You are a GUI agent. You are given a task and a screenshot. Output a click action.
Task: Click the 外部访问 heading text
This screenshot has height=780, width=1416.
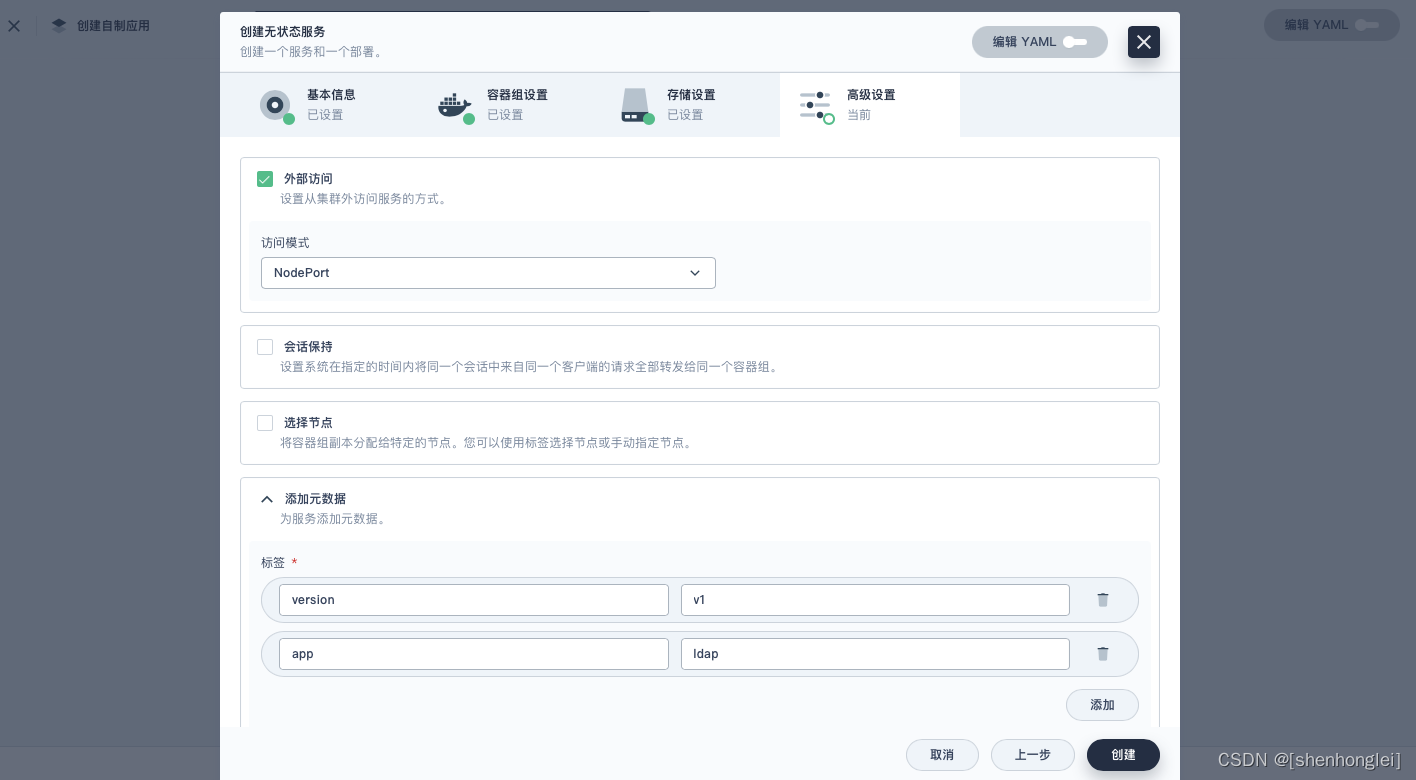(308, 179)
